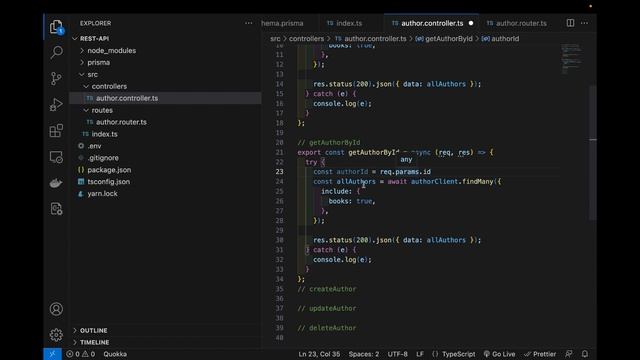Click Quokka in the status bar
Viewport: 640px width, 360px height.
pyautogui.click(x=115, y=354)
